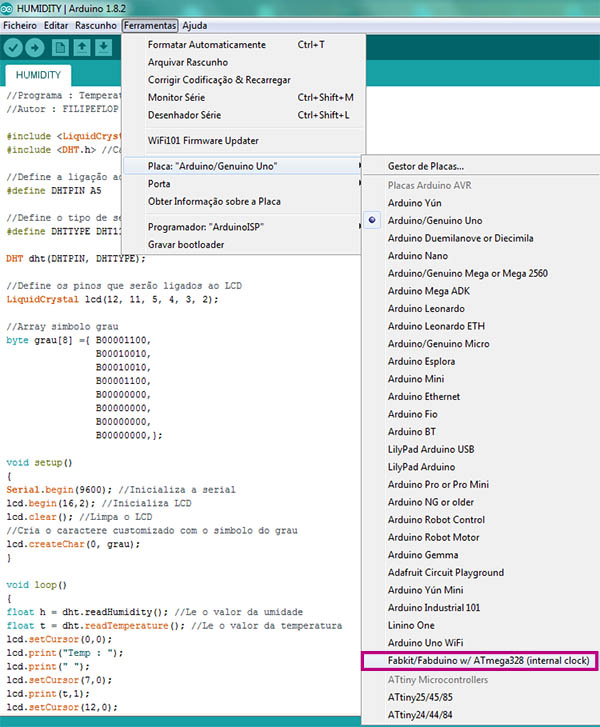Switch to the HUMIDITY sketch tab
The width and height of the screenshot is (600, 727).
(38, 75)
